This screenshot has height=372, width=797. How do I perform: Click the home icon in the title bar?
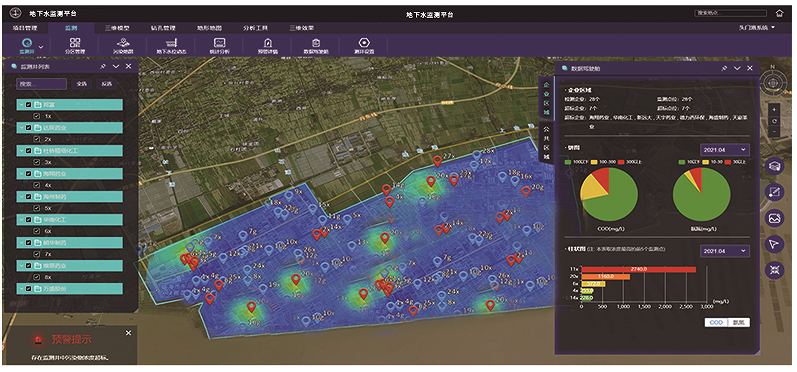point(780,14)
